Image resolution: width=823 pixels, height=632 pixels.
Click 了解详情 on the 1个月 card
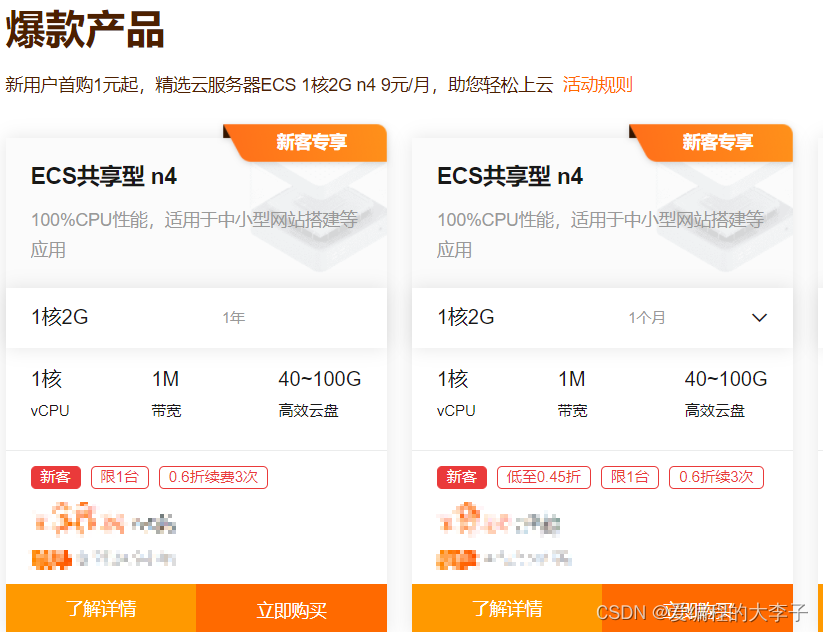tap(507, 609)
